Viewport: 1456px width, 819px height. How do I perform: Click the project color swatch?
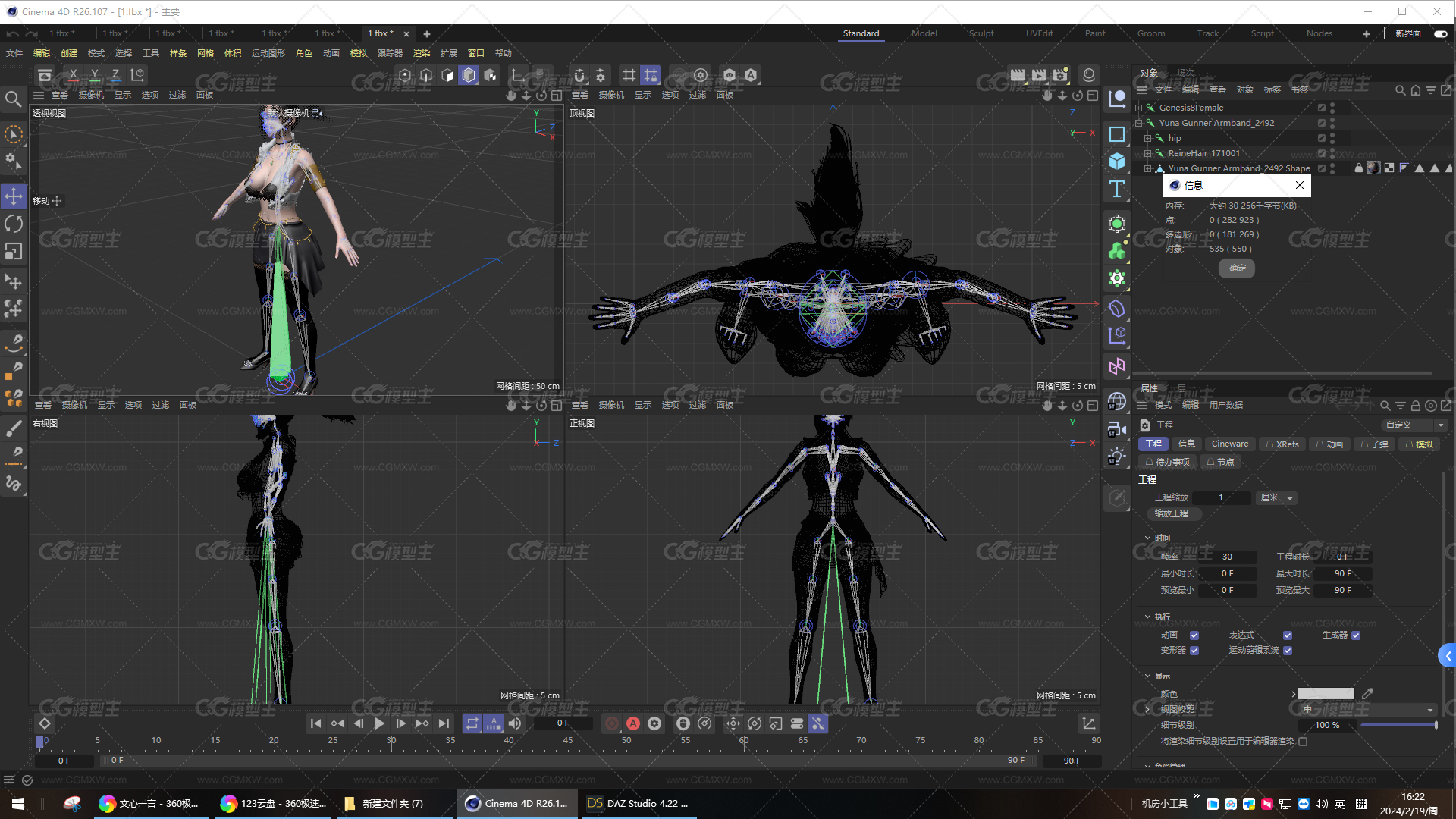point(1326,694)
